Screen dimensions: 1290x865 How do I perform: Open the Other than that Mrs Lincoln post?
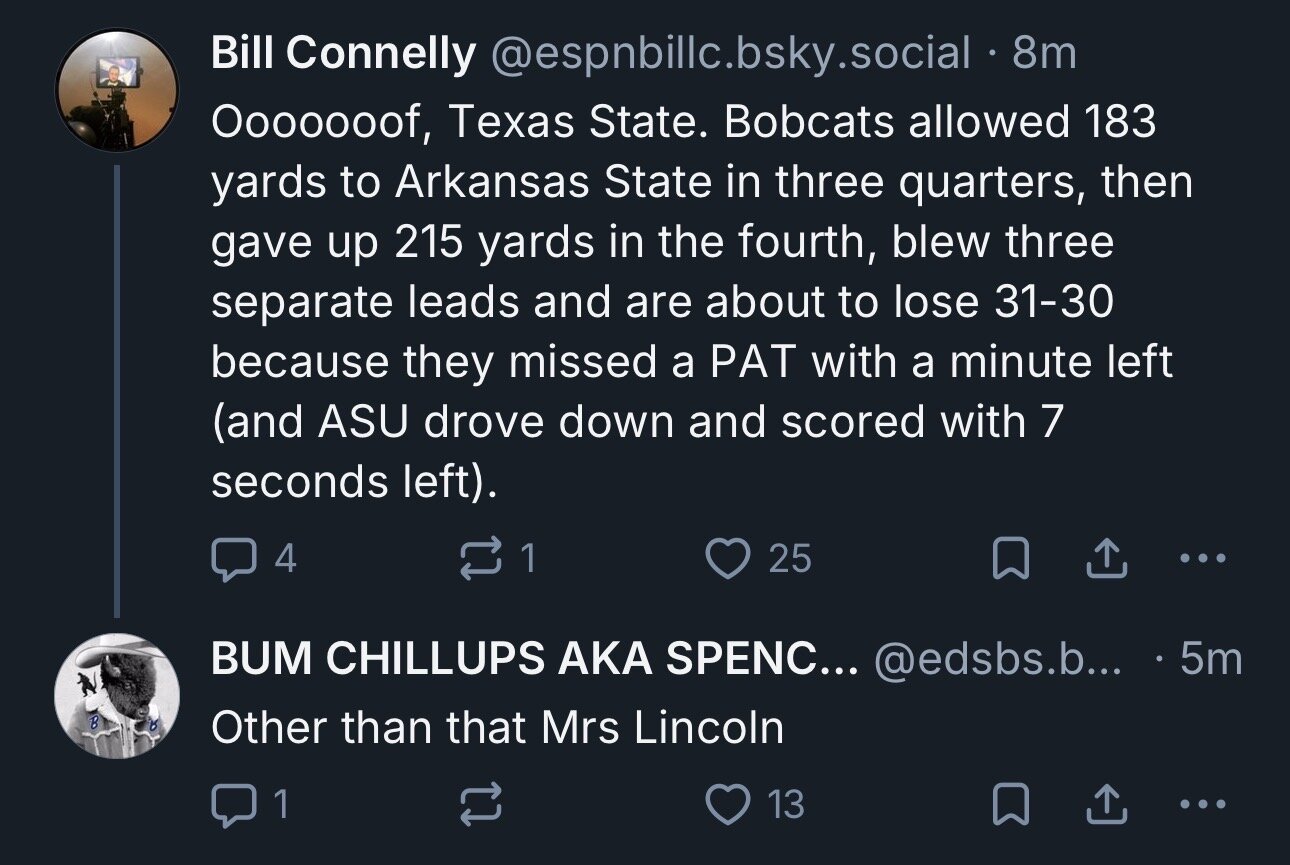497,727
